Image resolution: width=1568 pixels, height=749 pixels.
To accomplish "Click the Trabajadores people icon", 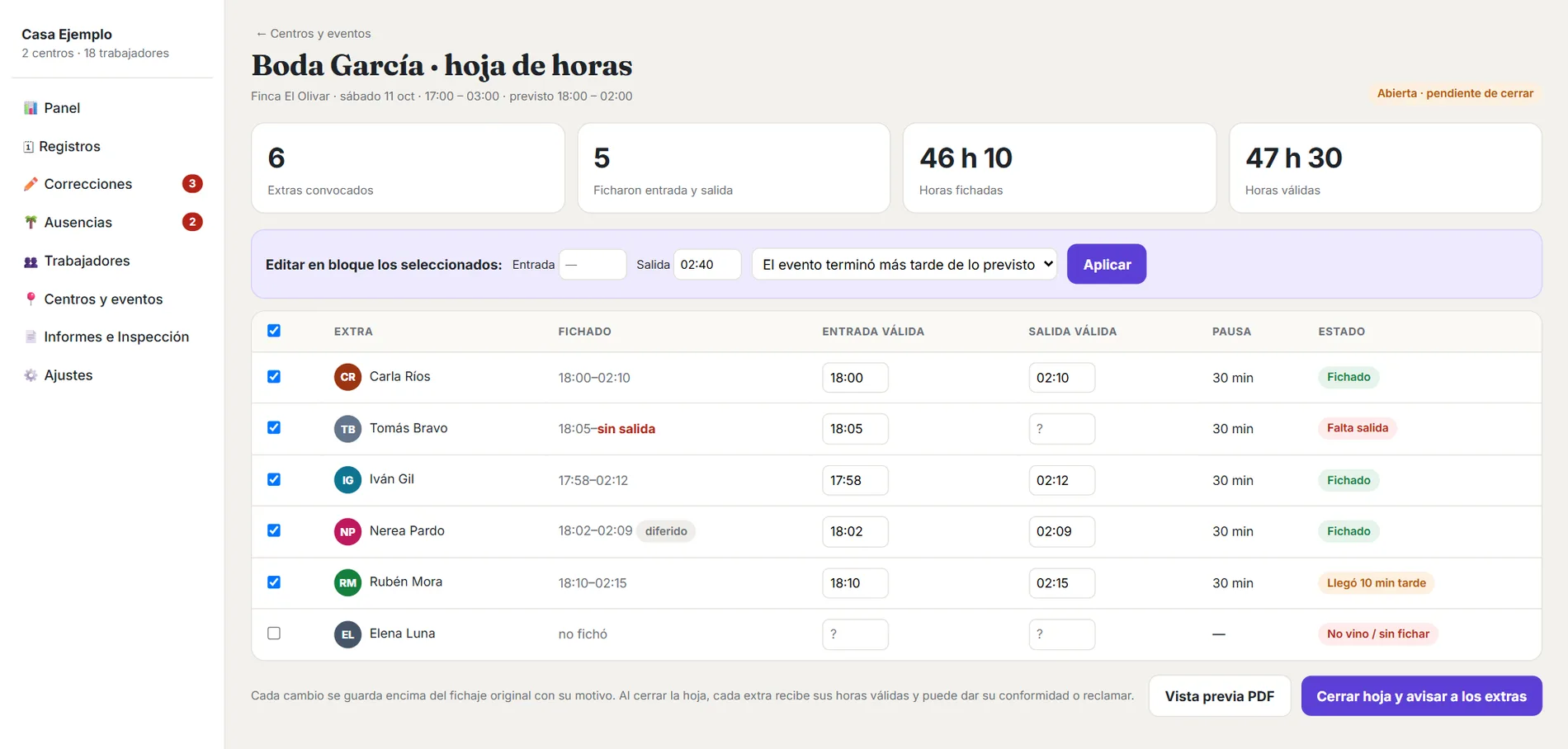I will (31, 261).
